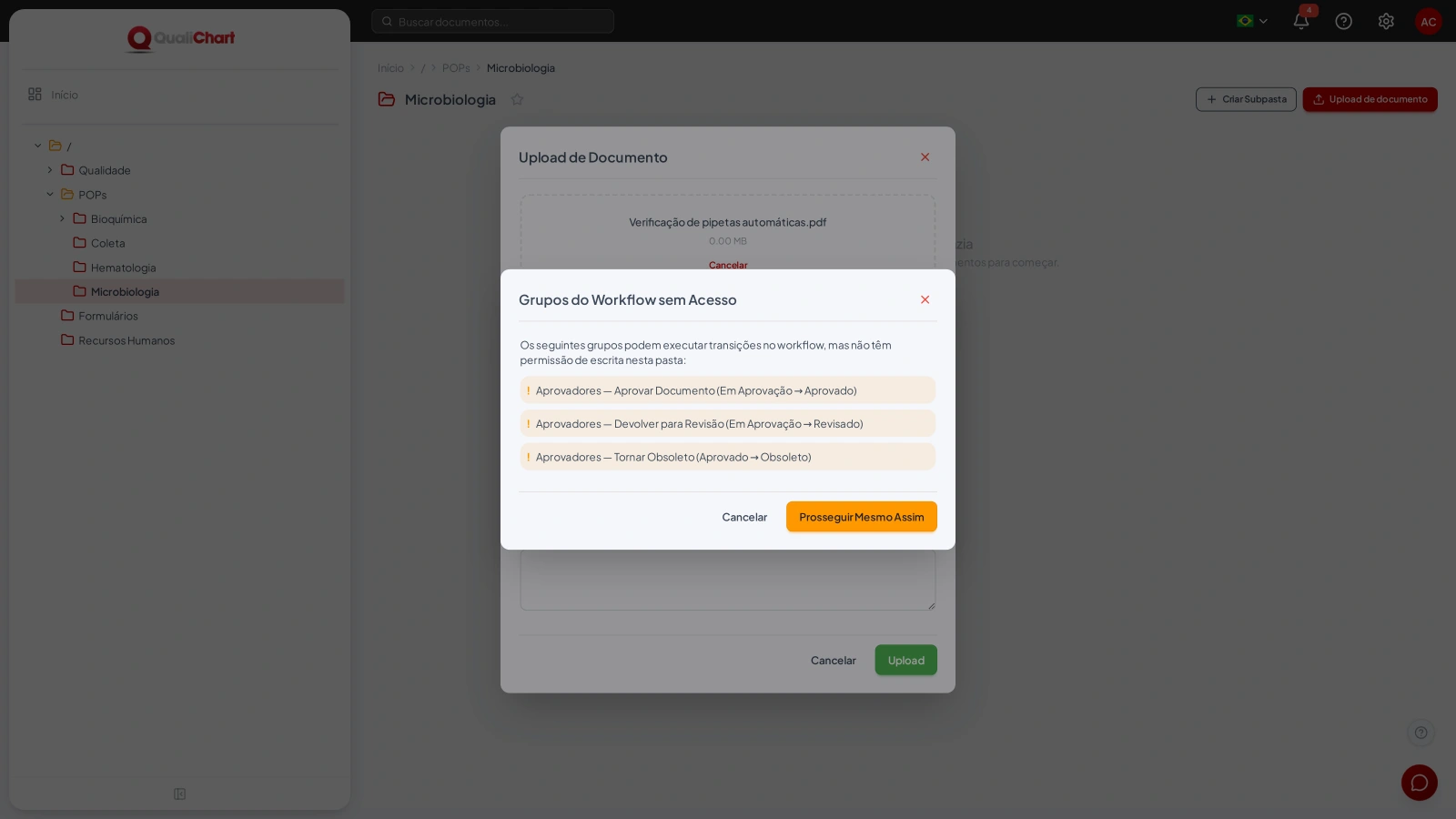Close the Upload de Documento dialog
Image resolution: width=1456 pixels, height=819 pixels.
925,157
